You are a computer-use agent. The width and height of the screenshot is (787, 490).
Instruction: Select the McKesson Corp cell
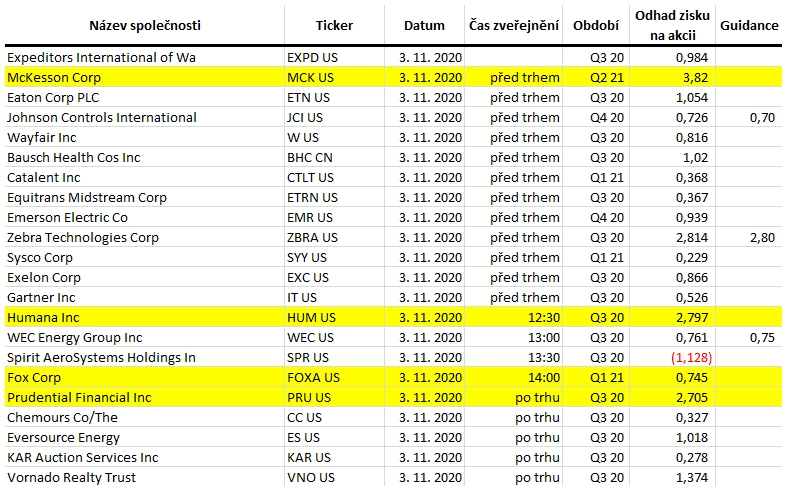[145, 77]
